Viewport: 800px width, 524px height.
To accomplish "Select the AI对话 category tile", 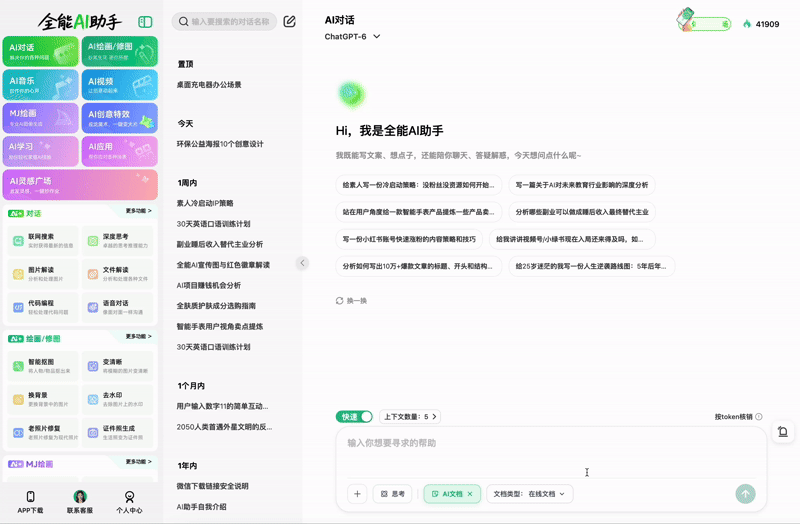I will pyautogui.click(x=41, y=51).
